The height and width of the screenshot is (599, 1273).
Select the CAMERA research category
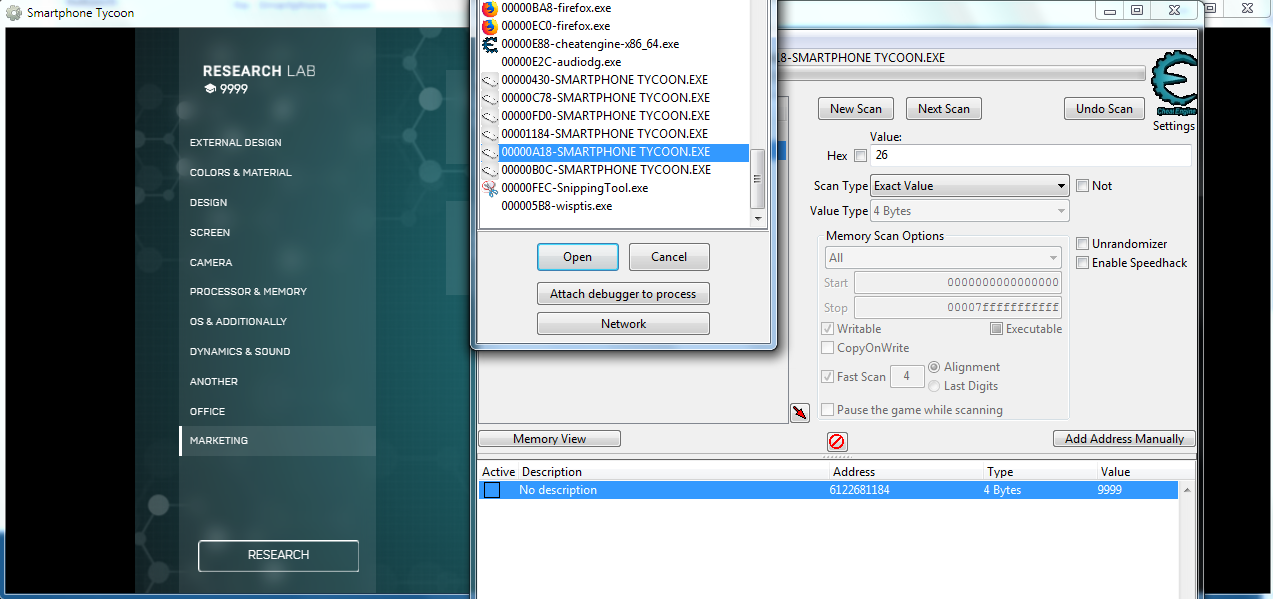point(211,263)
